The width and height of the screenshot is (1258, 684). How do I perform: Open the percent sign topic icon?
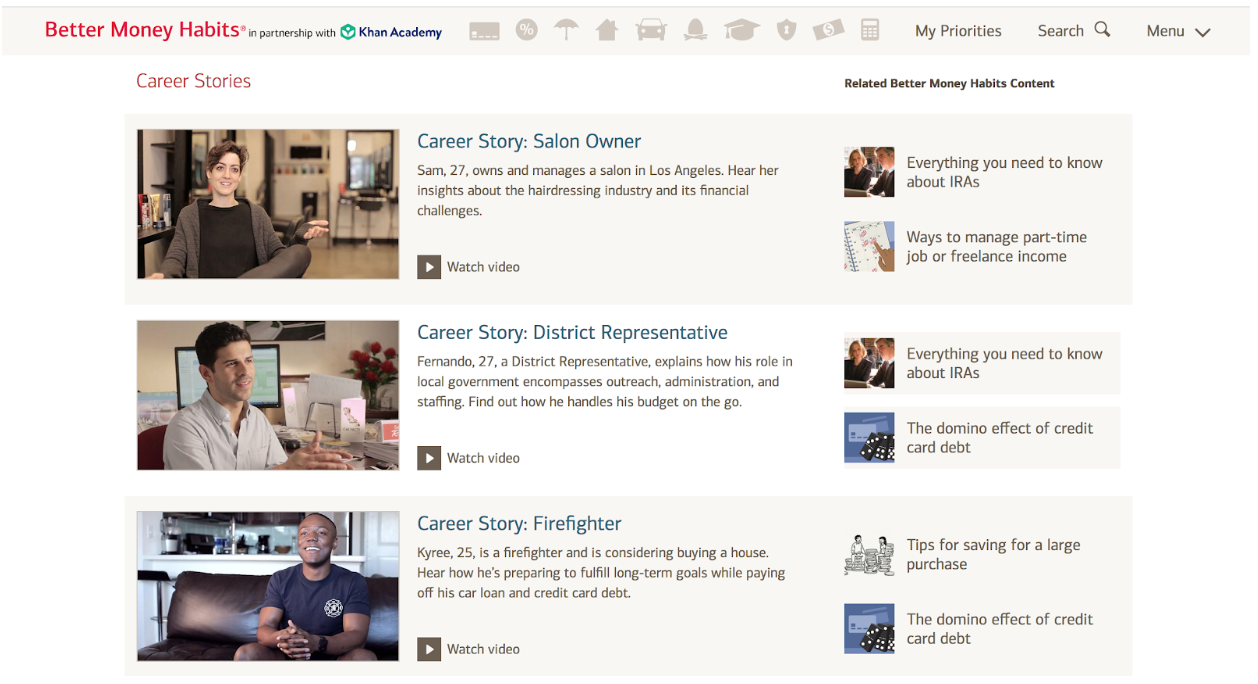click(526, 30)
